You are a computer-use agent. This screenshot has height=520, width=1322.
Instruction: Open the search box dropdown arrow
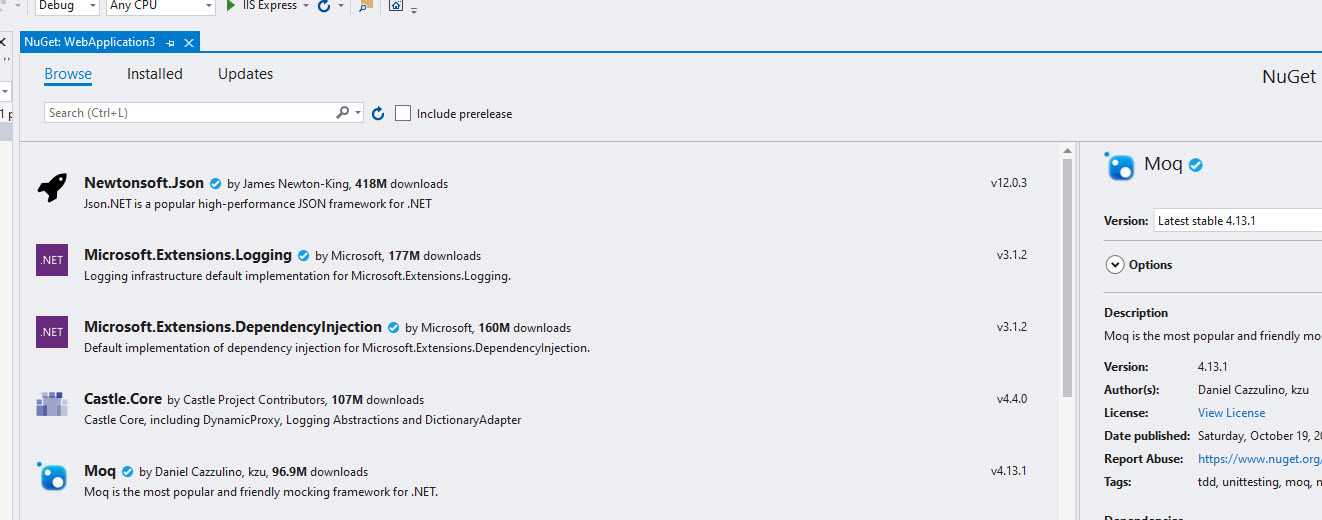358,113
